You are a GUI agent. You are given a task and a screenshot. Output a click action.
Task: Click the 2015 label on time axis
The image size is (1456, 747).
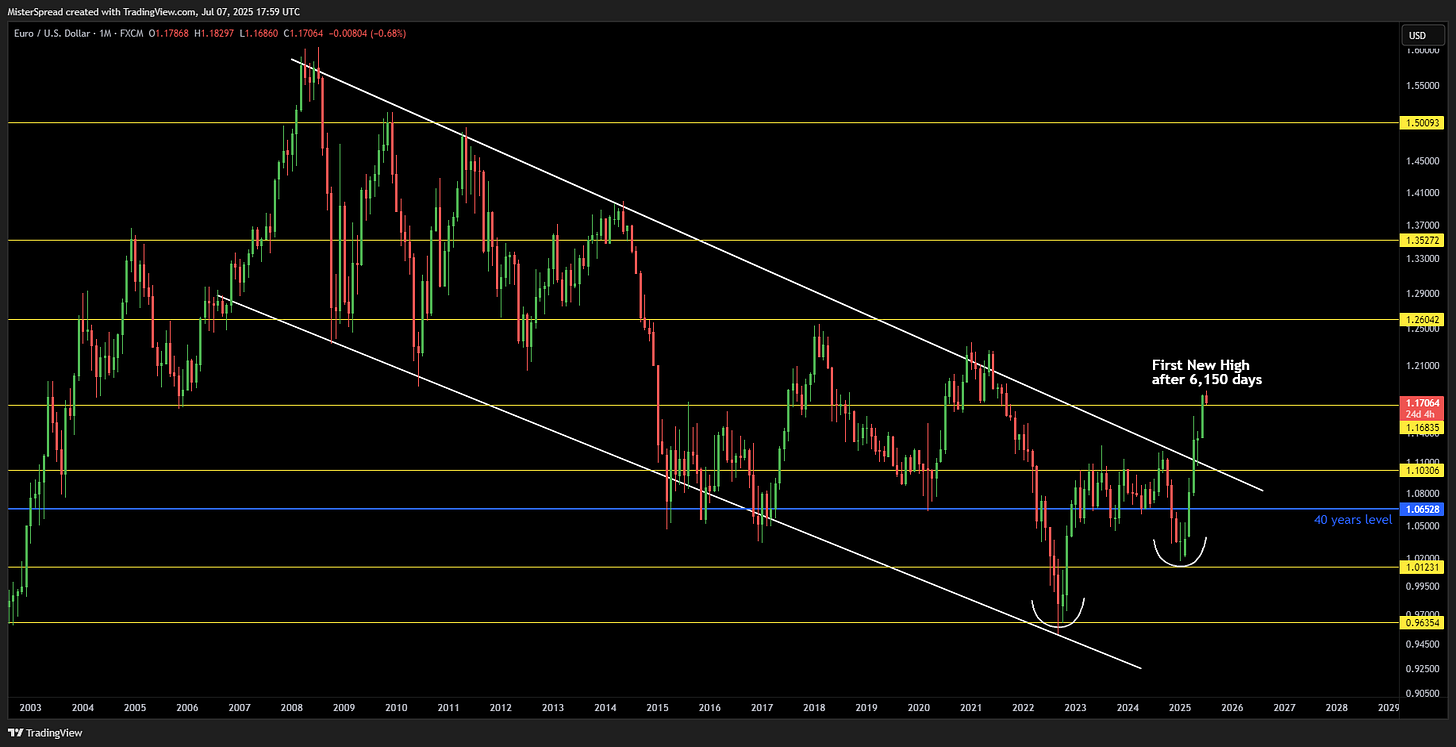658,707
